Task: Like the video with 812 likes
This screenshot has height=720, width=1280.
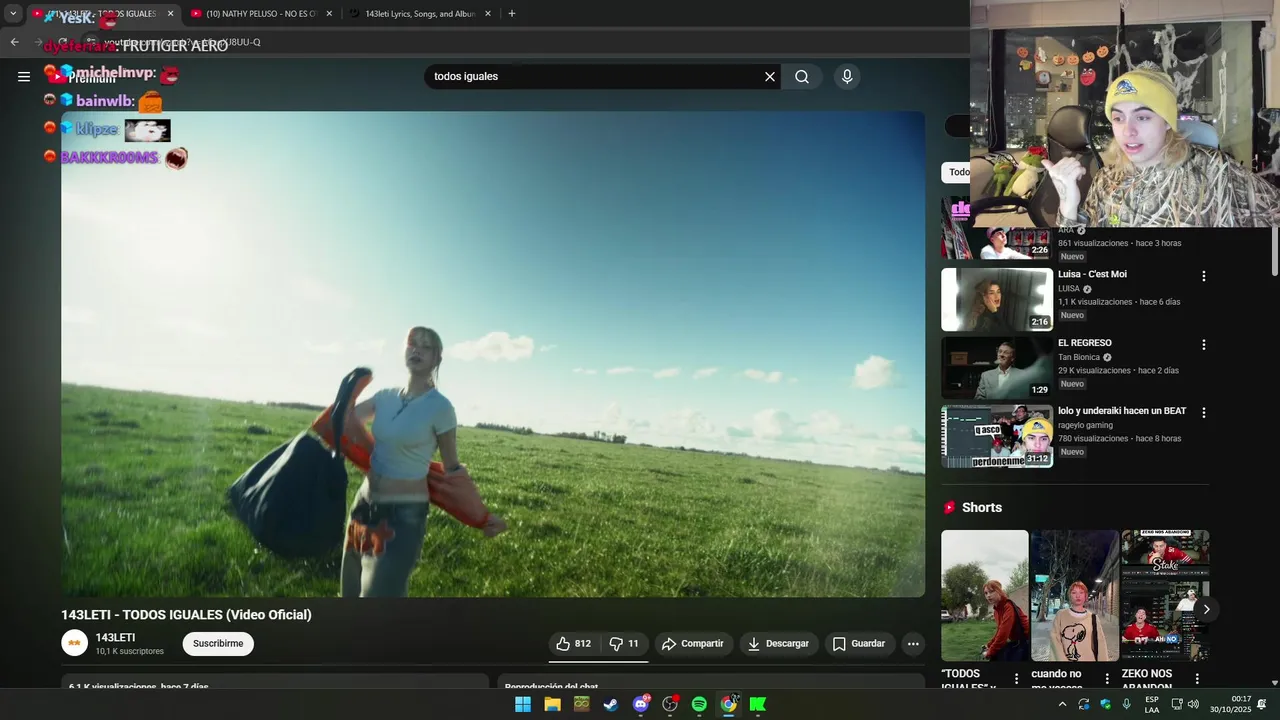Action: click(574, 644)
